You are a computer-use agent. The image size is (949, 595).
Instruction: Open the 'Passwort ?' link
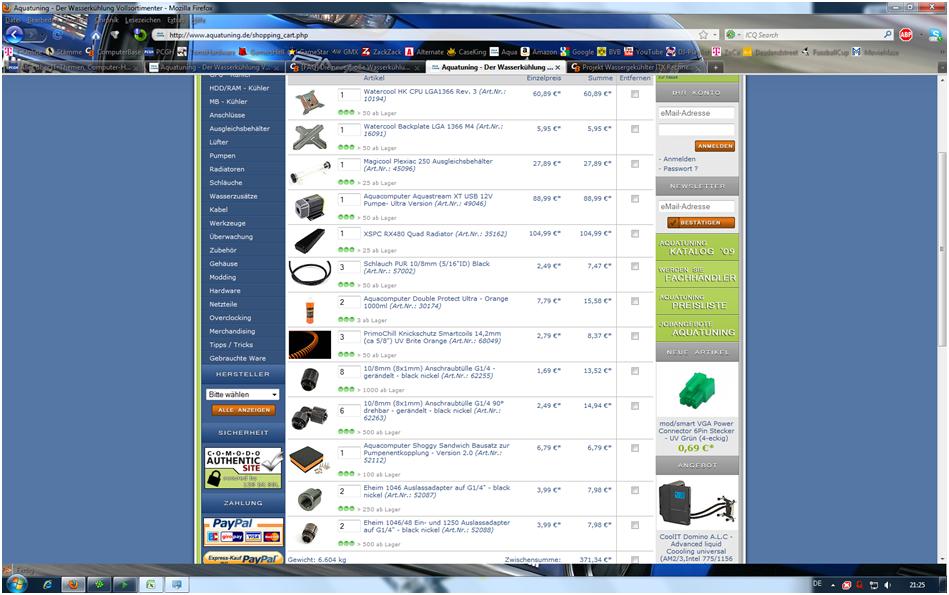pos(680,169)
